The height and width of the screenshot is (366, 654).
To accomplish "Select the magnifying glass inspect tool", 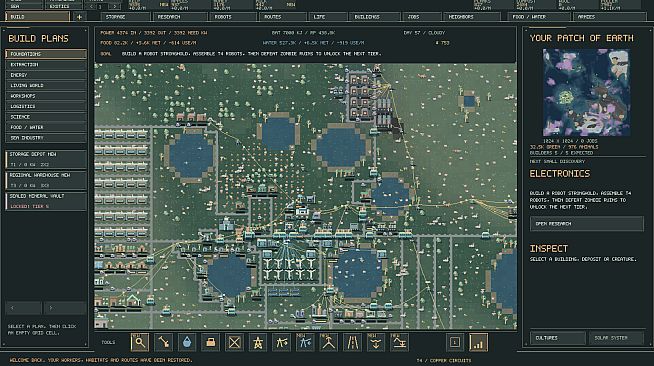I will (x=139, y=343).
